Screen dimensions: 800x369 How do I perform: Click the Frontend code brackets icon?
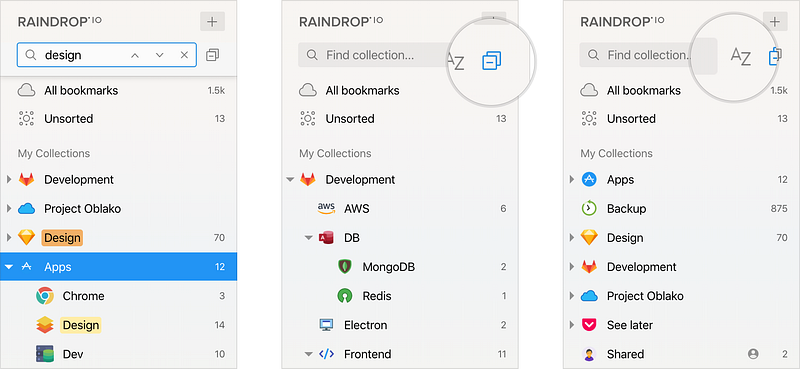click(x=326, y=354)
